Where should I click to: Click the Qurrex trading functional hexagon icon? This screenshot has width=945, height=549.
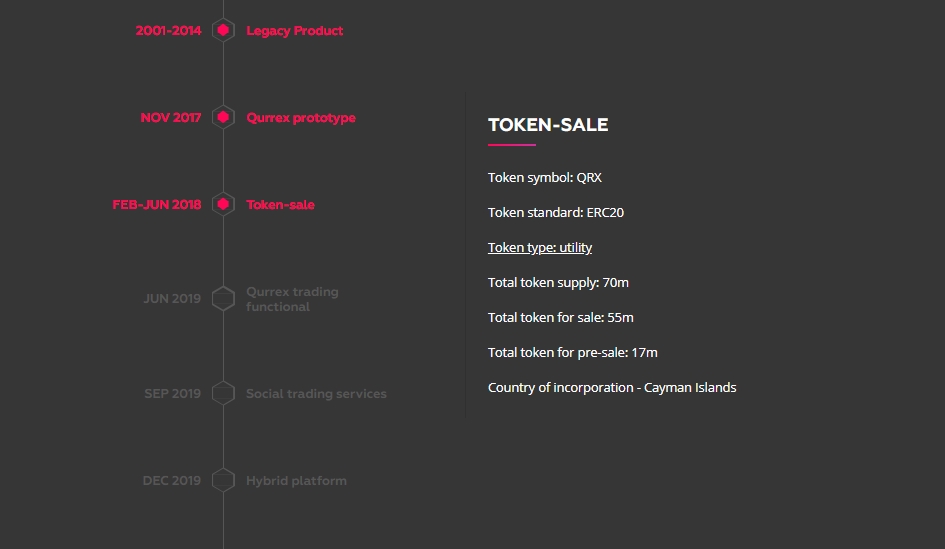223,299
